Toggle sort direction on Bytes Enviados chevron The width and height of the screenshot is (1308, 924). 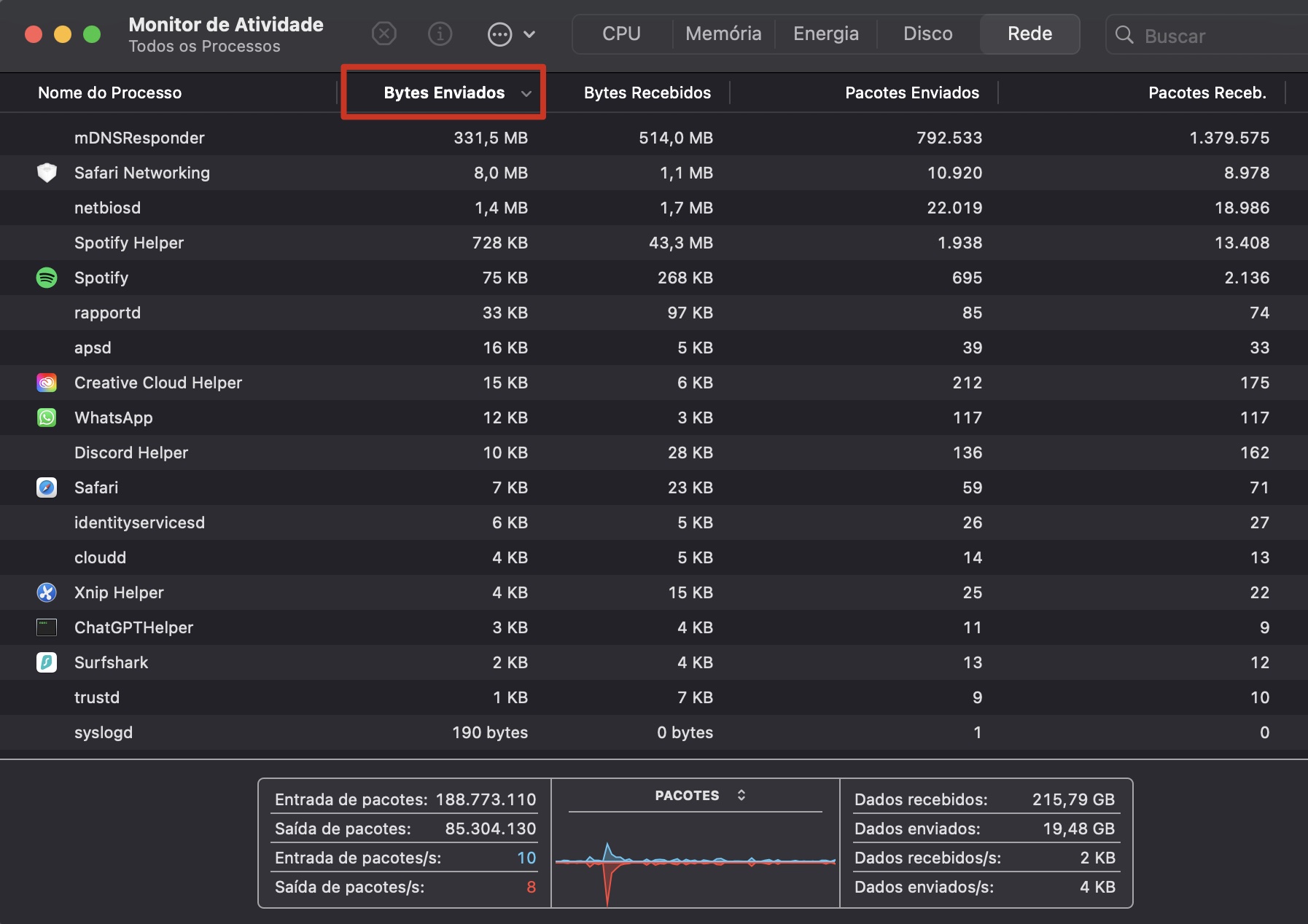[528, 94]
